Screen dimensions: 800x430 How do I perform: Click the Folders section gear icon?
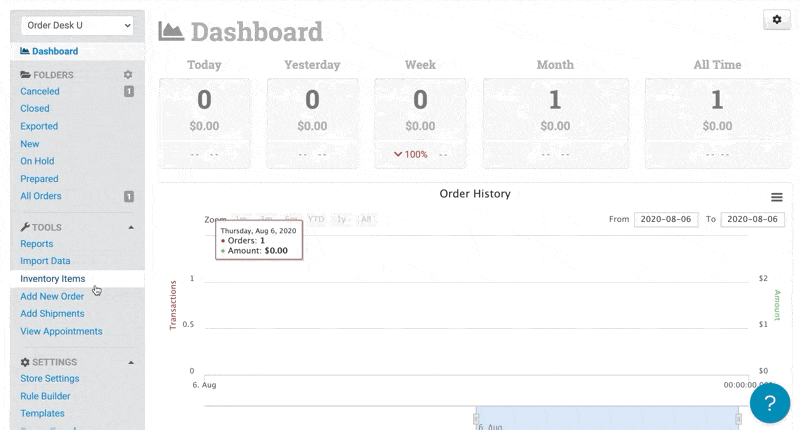coord(127,75)
